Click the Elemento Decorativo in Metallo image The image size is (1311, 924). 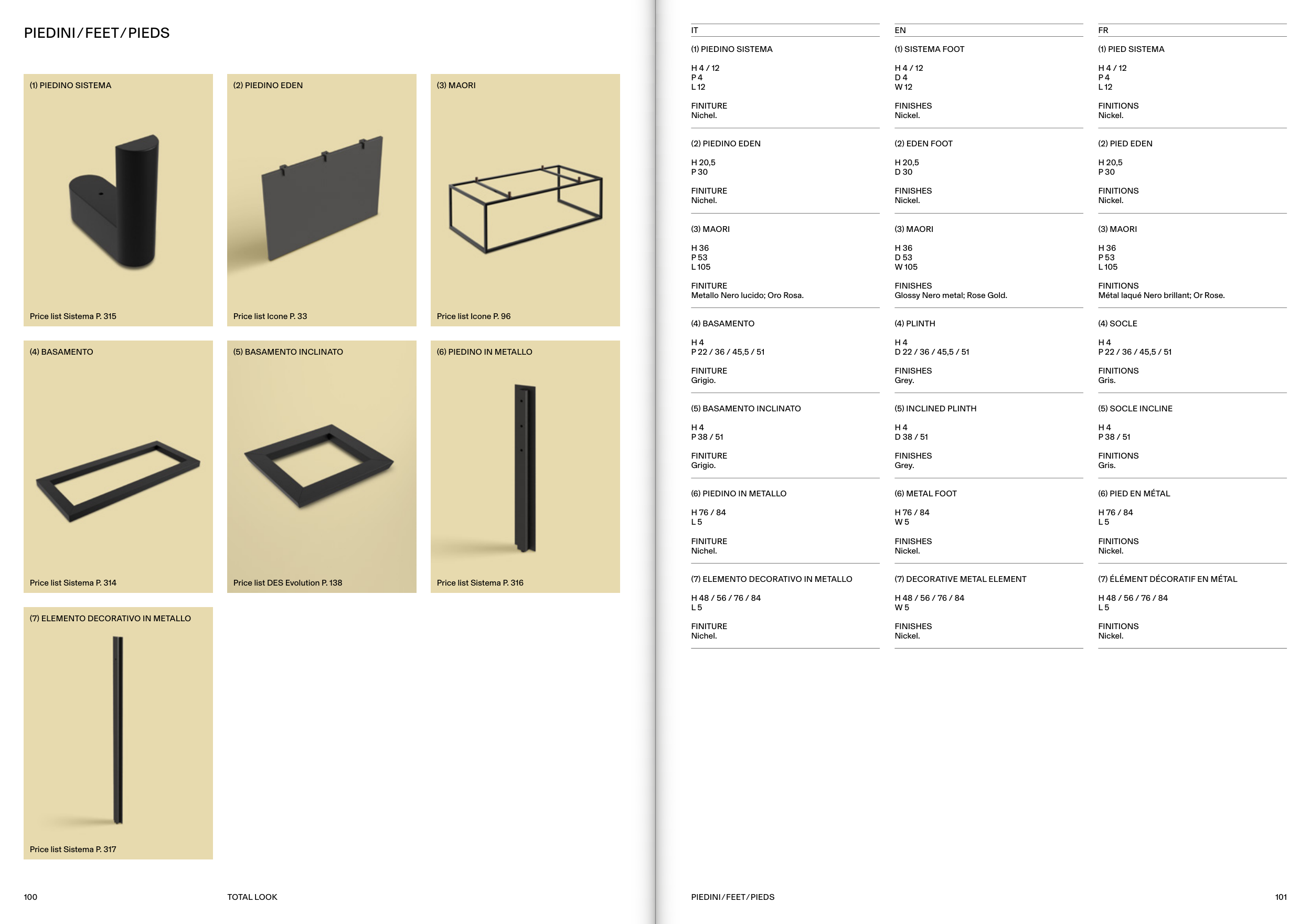point(118,730)
